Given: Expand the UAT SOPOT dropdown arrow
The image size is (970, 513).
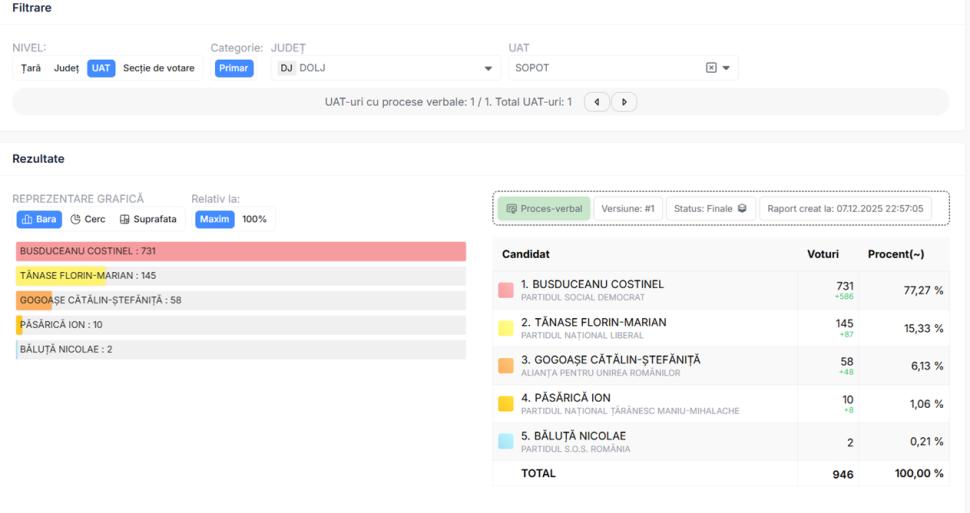Looking at the screenshot, I should point(726,69).
